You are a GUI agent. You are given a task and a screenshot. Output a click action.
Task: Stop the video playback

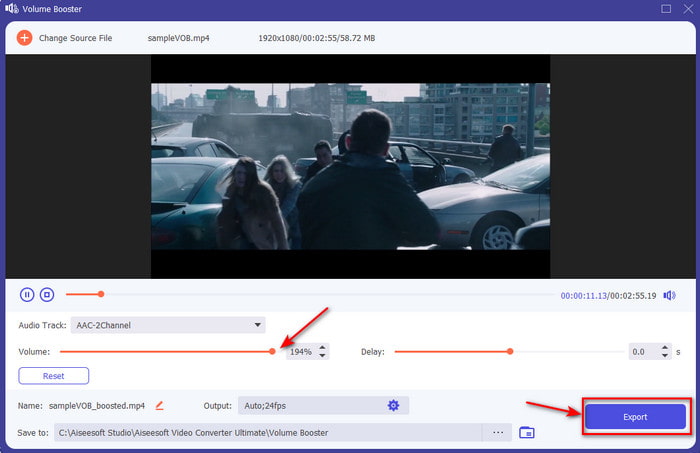pyautogui.click(x=46, y=294)
